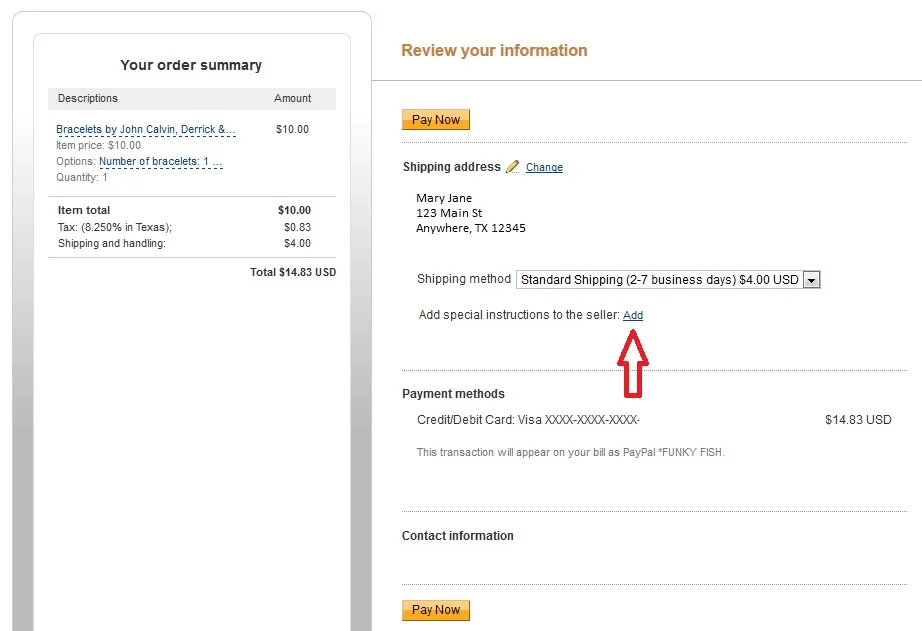This screenshot has height=631, width=922.
Task: Click the Contact information heading
Action: pyautogui.click(x=457, y=536)
